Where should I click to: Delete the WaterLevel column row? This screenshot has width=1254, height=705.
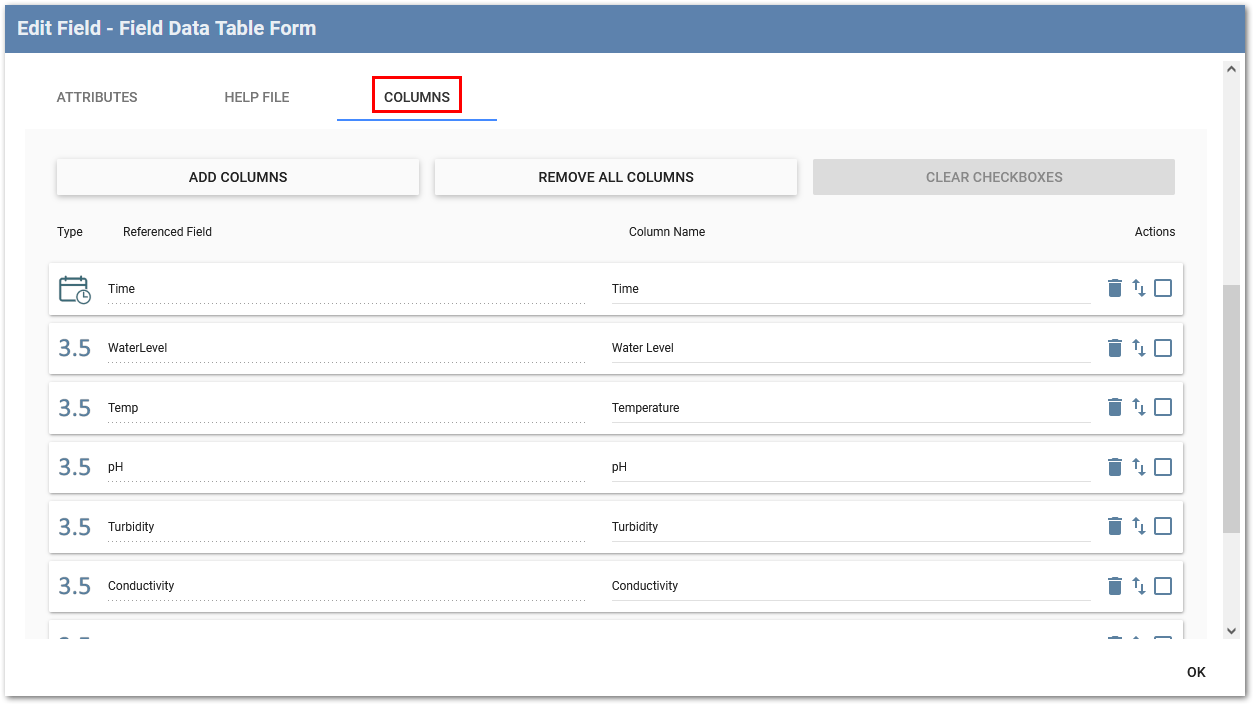tap(1115, 348)
